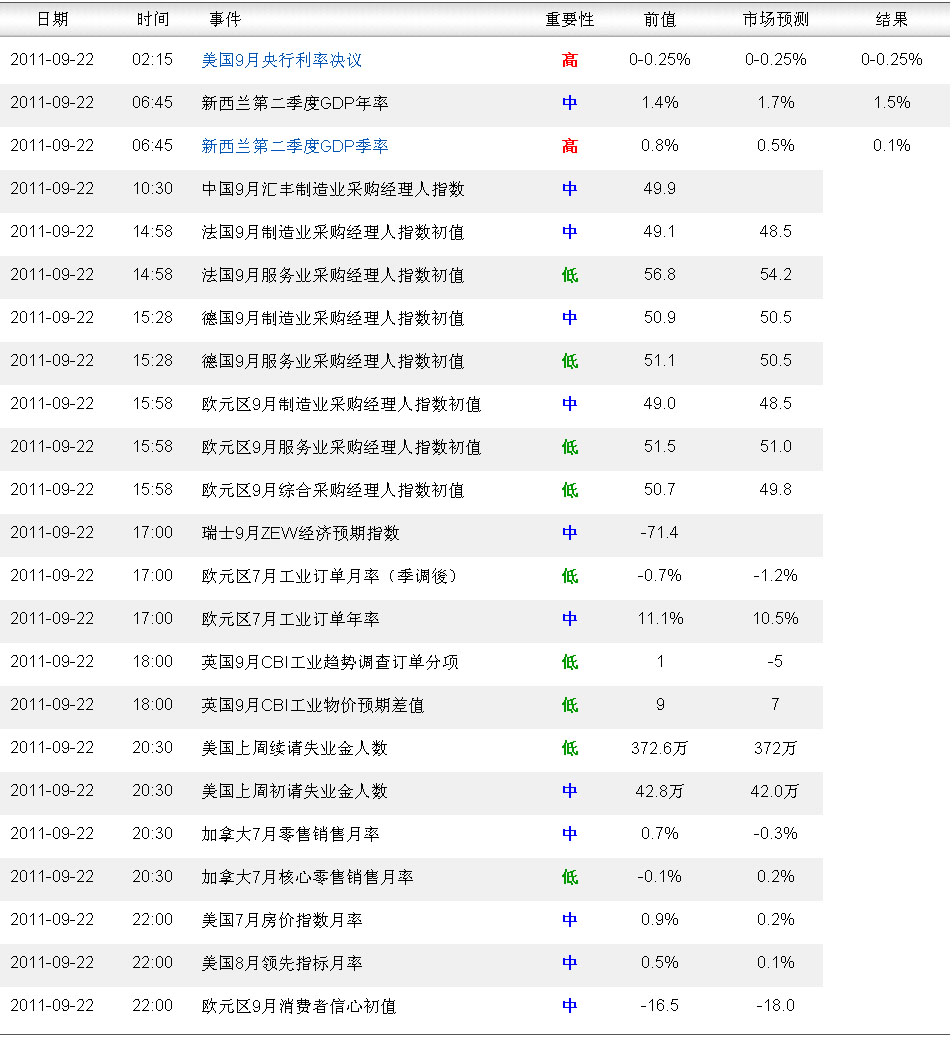This screenshot has width=952, height=1042.
Task: Select event 欧元区7月工业订单月率（季调後）
Action: coord(330,576)
